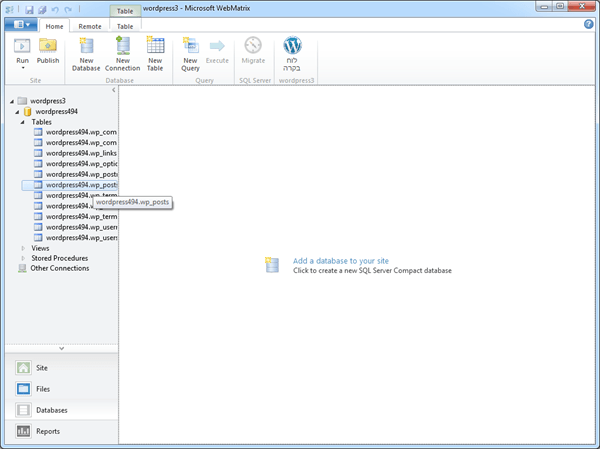Collapse the wordpress3 root node
600x449 pixels.
[x=12, y=101]
